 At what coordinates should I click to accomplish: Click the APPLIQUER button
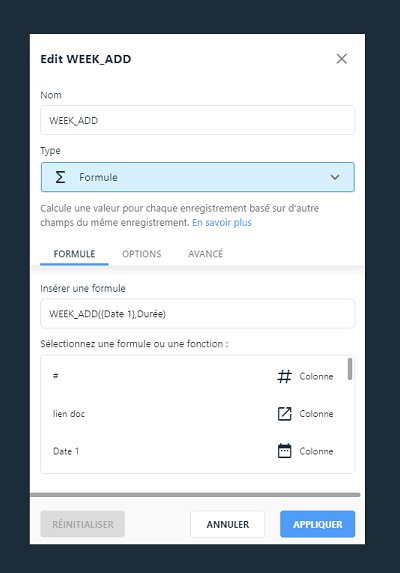point(317,524)
